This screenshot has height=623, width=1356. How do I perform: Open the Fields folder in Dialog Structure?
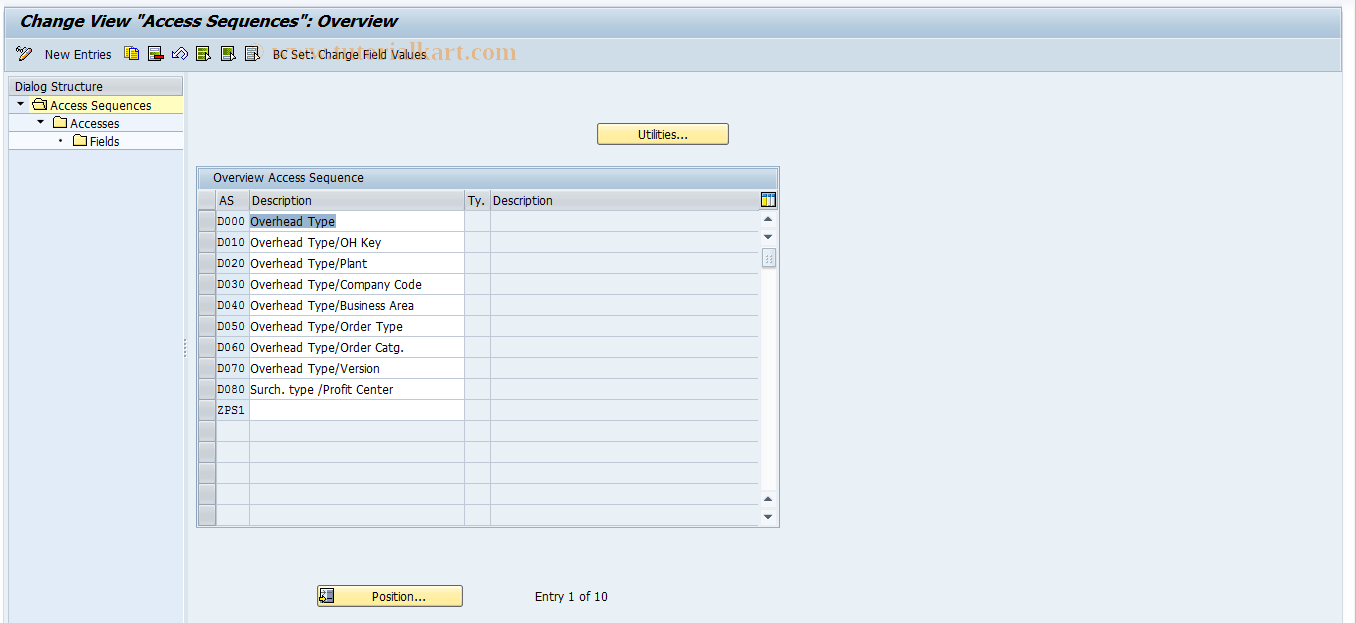coord(96,141)
